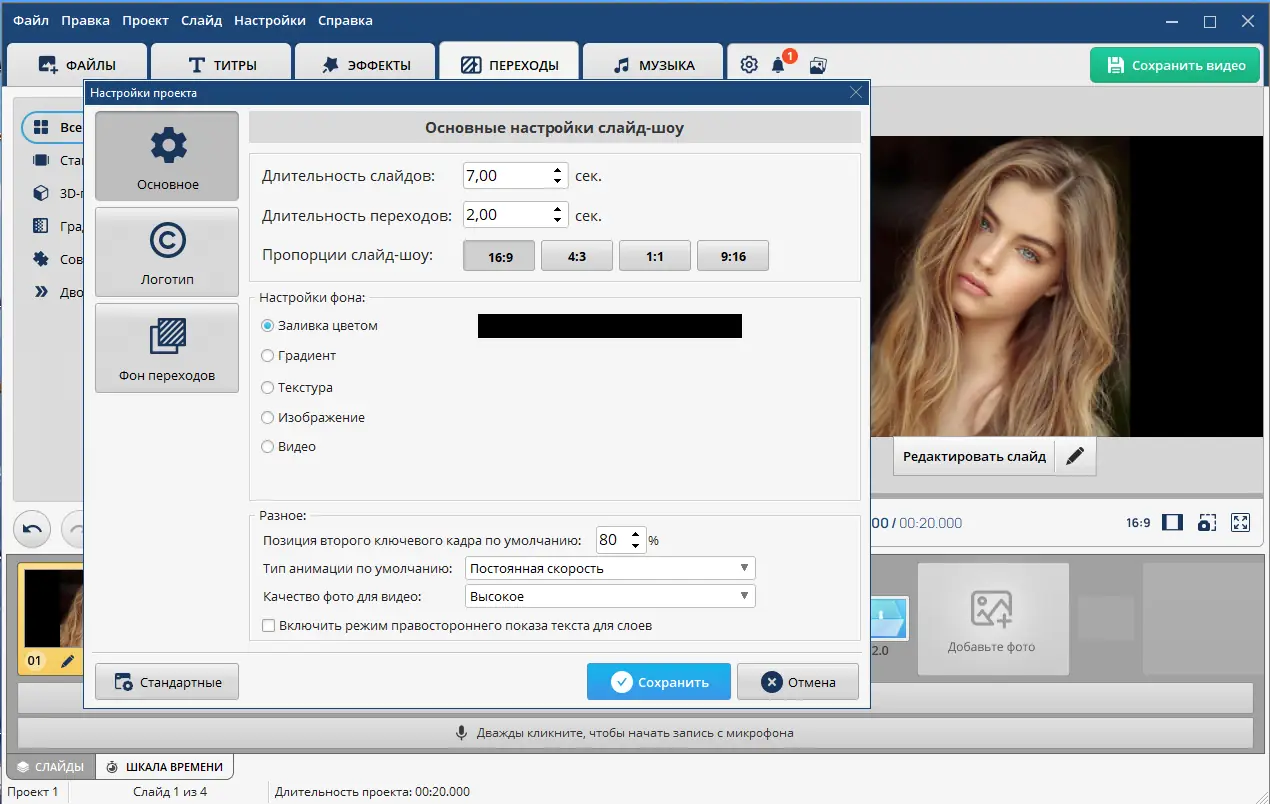Viewport: 1270px width, 804px height.
Task: Choose the Текстура background radio button
Action: tap(296, 387)
